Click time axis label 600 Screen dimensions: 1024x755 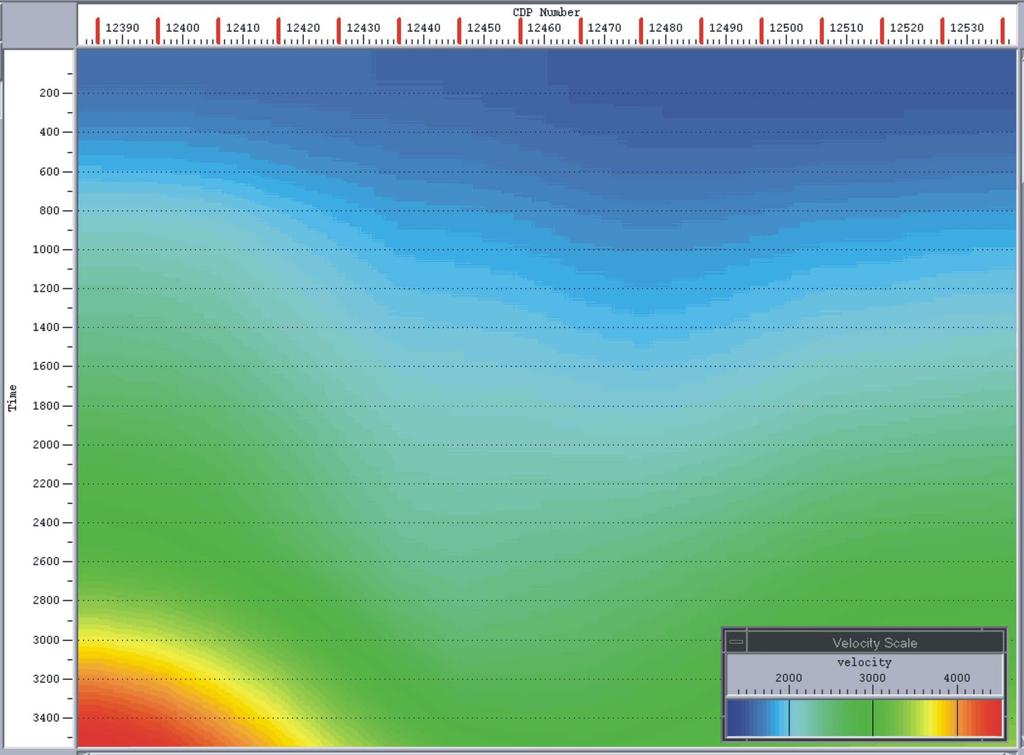coord(49,172)
